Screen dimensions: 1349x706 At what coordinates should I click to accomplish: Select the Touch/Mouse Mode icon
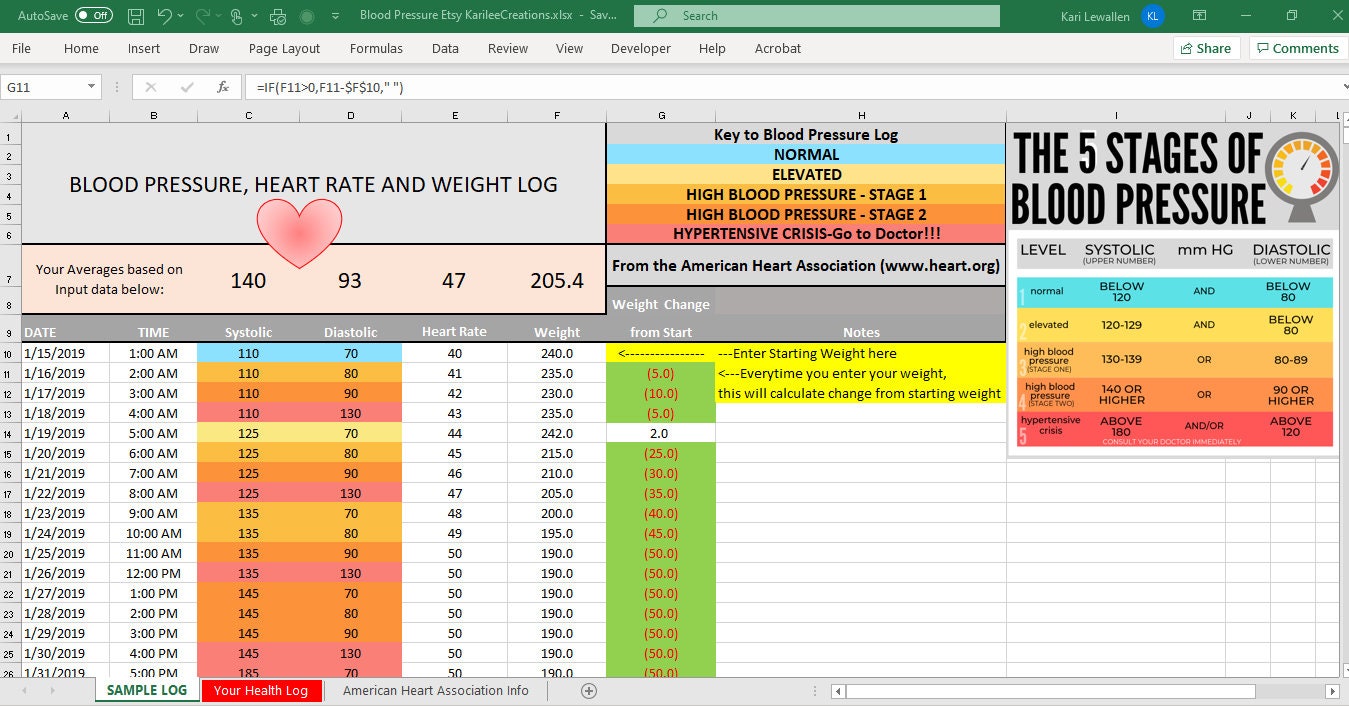coord(238,15)
